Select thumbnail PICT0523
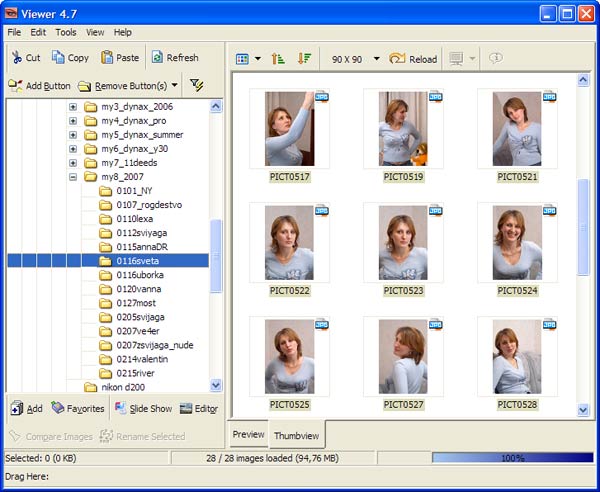600x492 pixels. coord(402,242)
